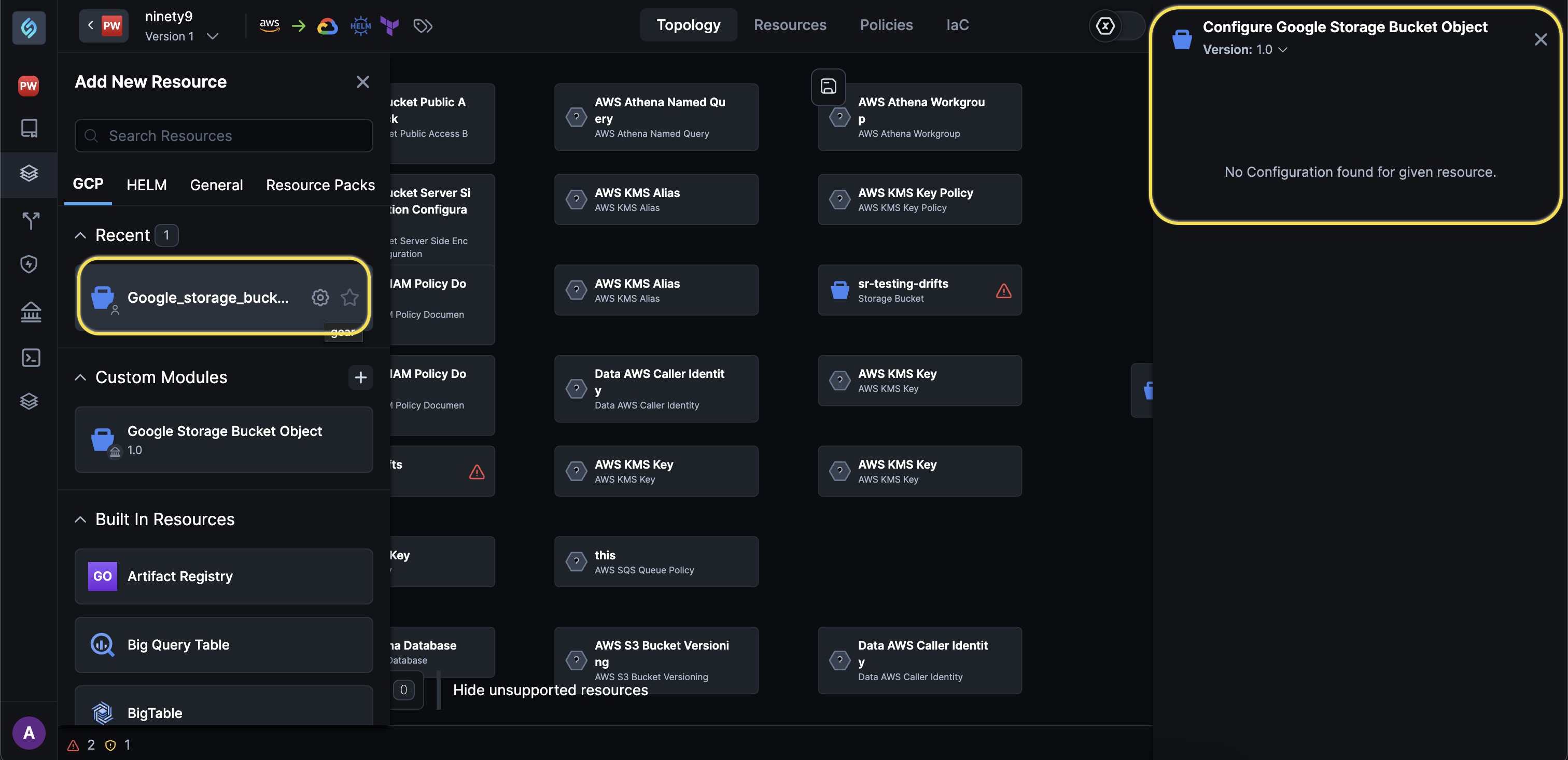Click the yellow shield count in status bar
The image size is (1568, 760).
(x=118, y=745)
